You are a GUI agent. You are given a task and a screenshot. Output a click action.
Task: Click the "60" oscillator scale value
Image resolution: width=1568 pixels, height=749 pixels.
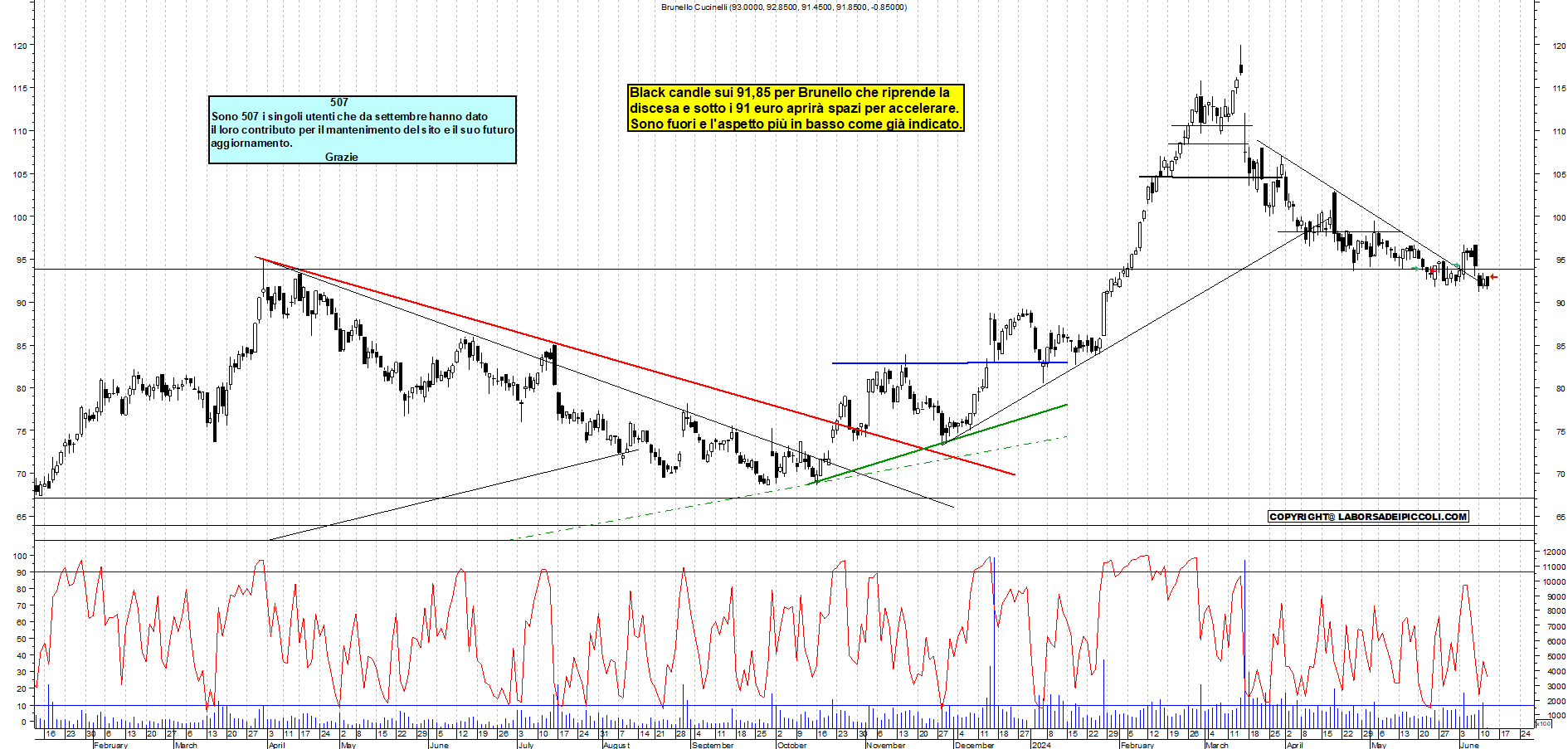[x=22, y=622]
